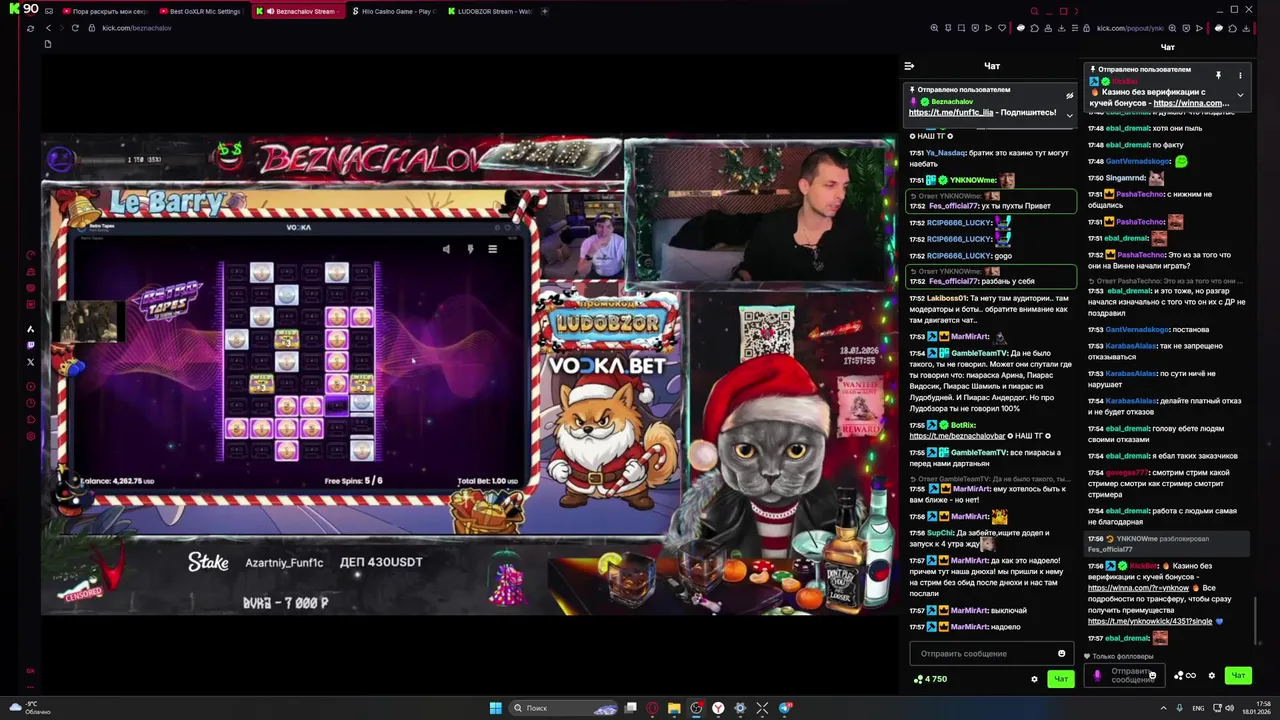Open t.me/funf1c_ilia pinned link
This screenshot has height=720, width=1280.
click(951, 113)
